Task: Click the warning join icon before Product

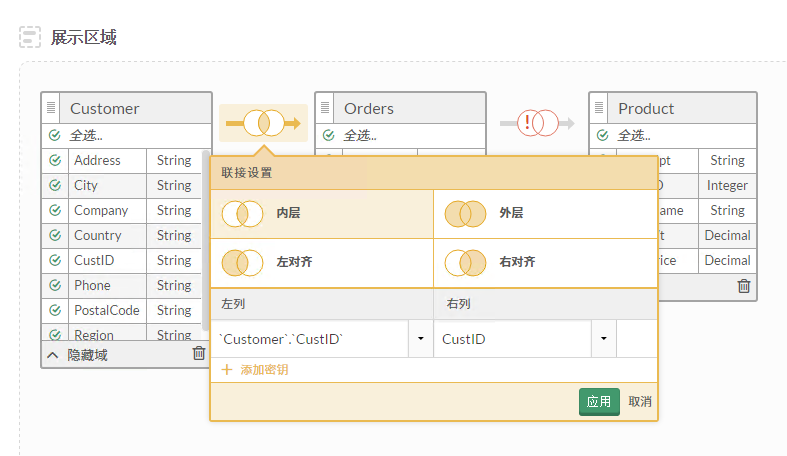Action: click(537, 123)
